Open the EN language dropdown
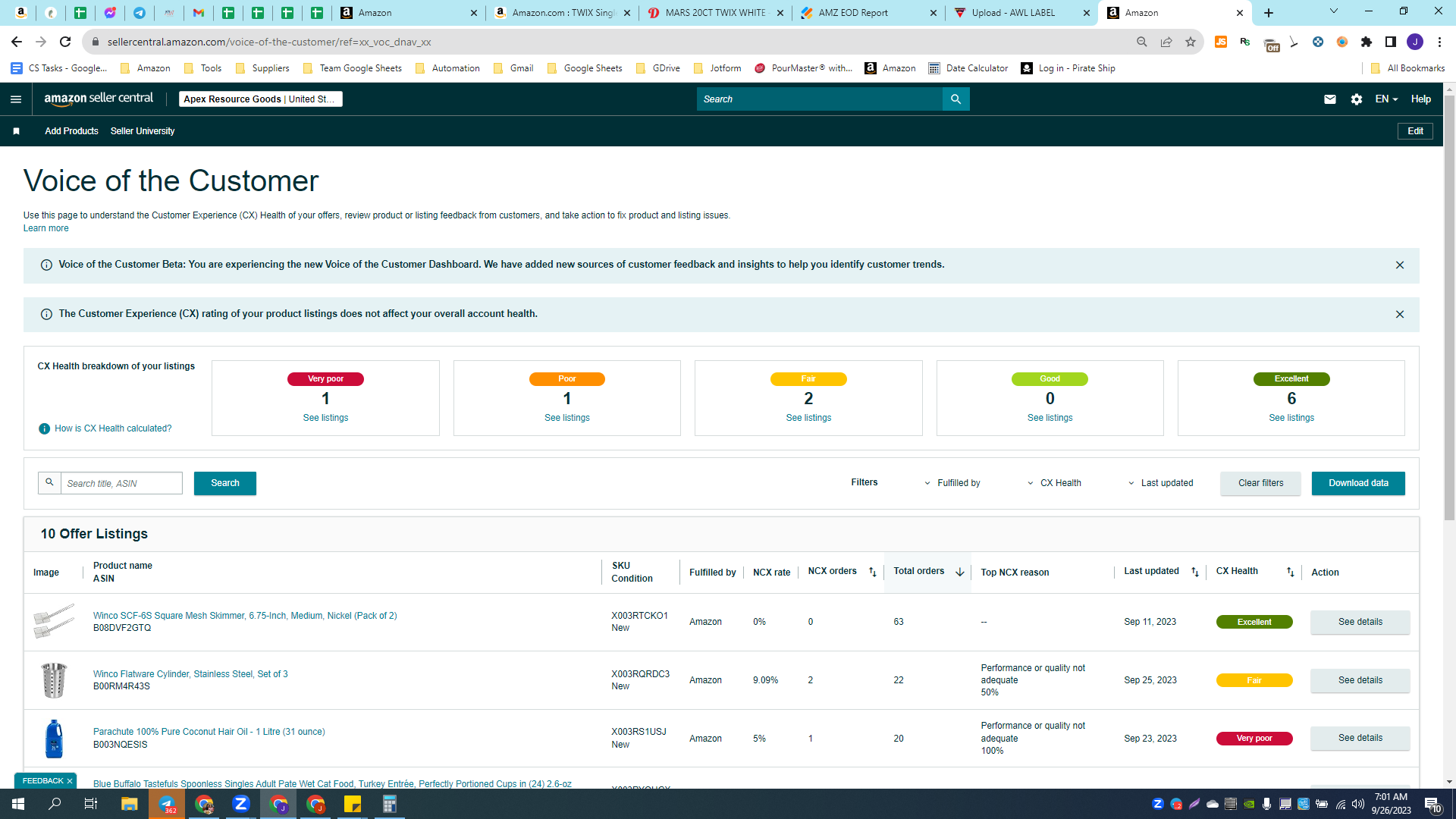 (x=1386, y=99)
